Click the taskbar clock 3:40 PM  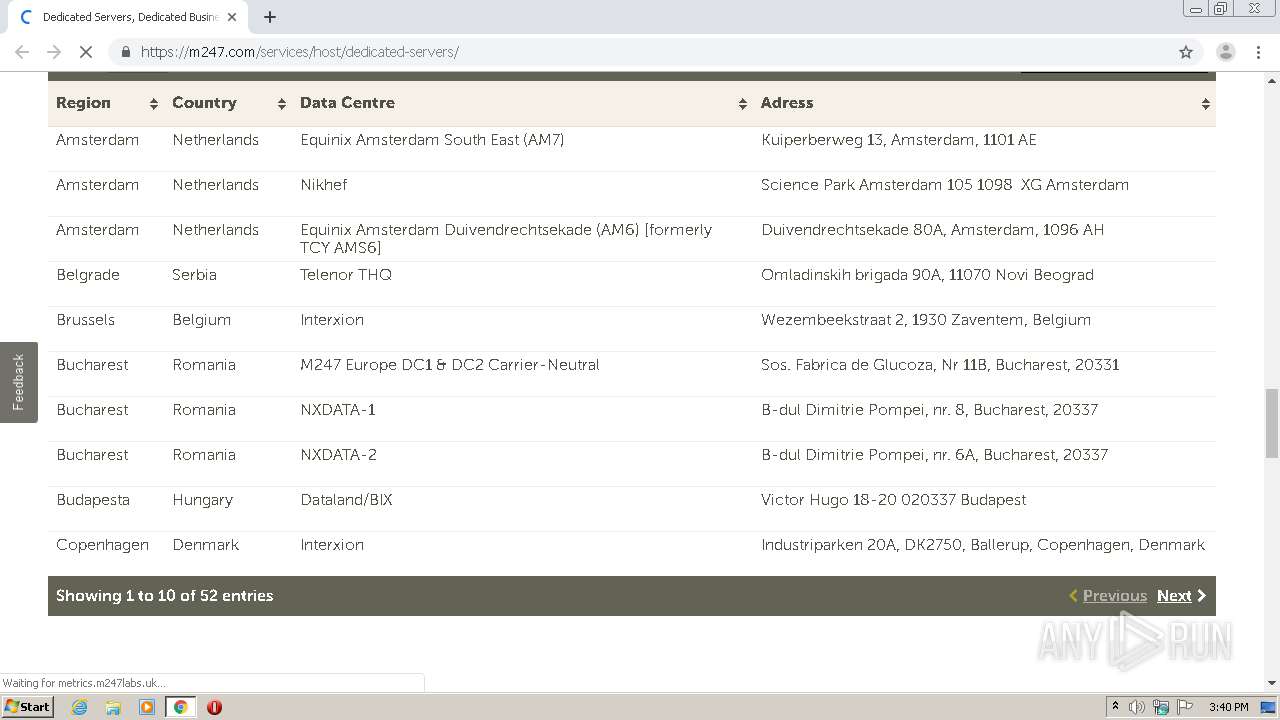point(1228,707)
